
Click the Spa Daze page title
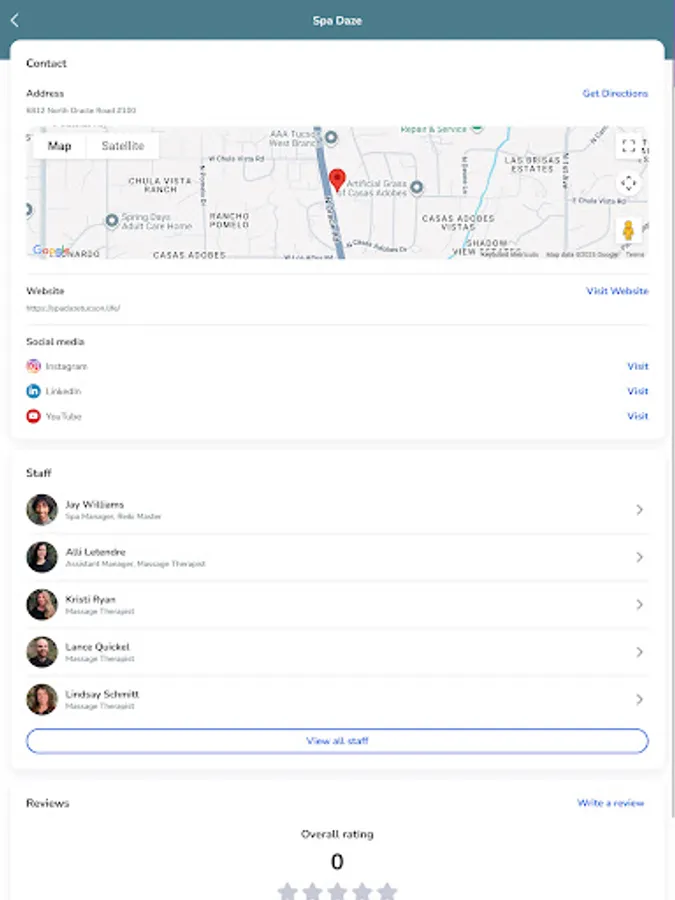[x=338, y=21]
